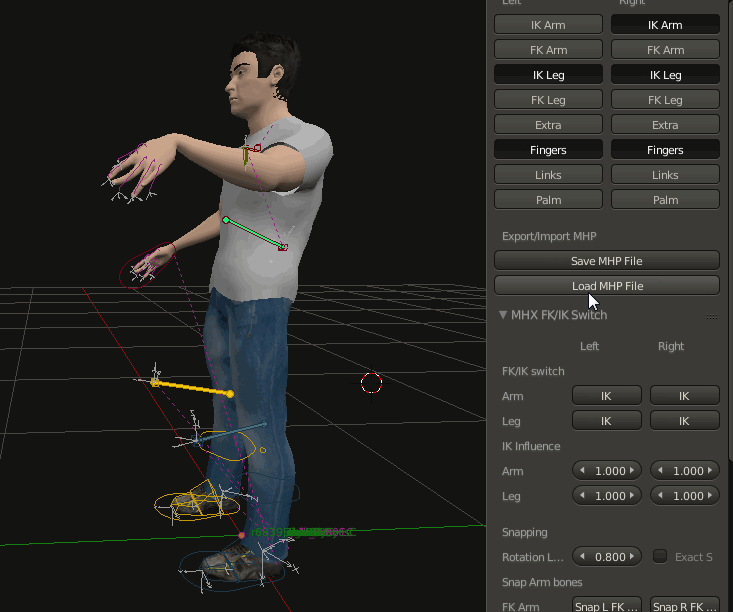Image resolution: width=733 pixels, height=612 pixels.
Task: Toggle the Right Links layer button
Action: (x=665, y=174)
